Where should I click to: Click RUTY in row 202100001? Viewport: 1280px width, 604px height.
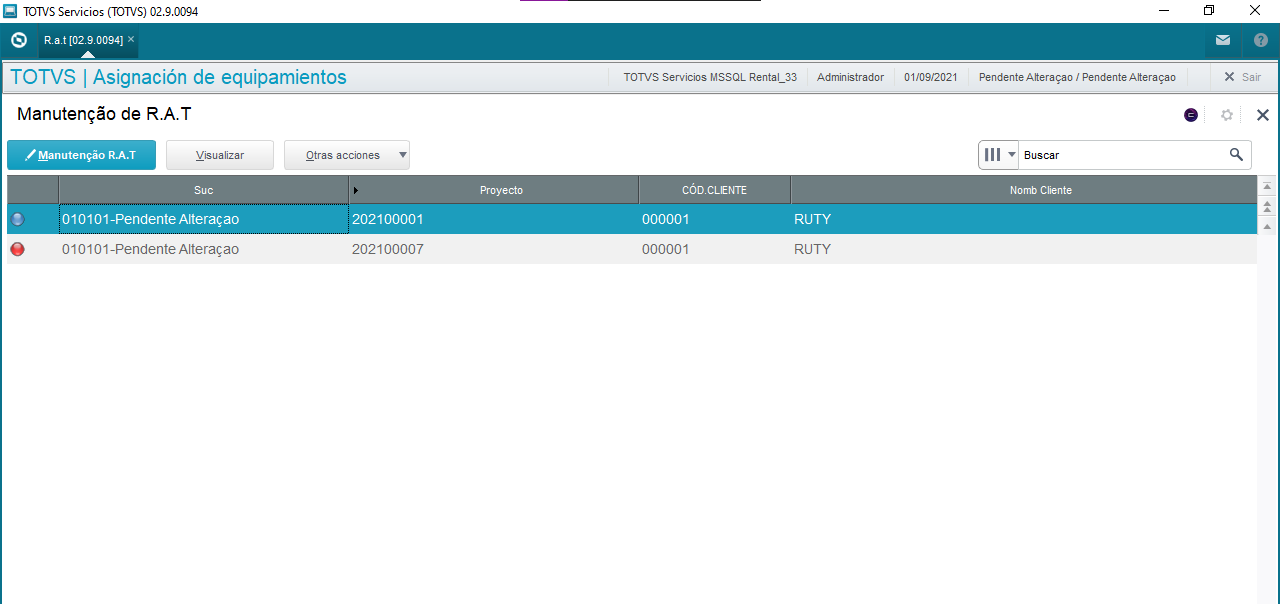812,219
